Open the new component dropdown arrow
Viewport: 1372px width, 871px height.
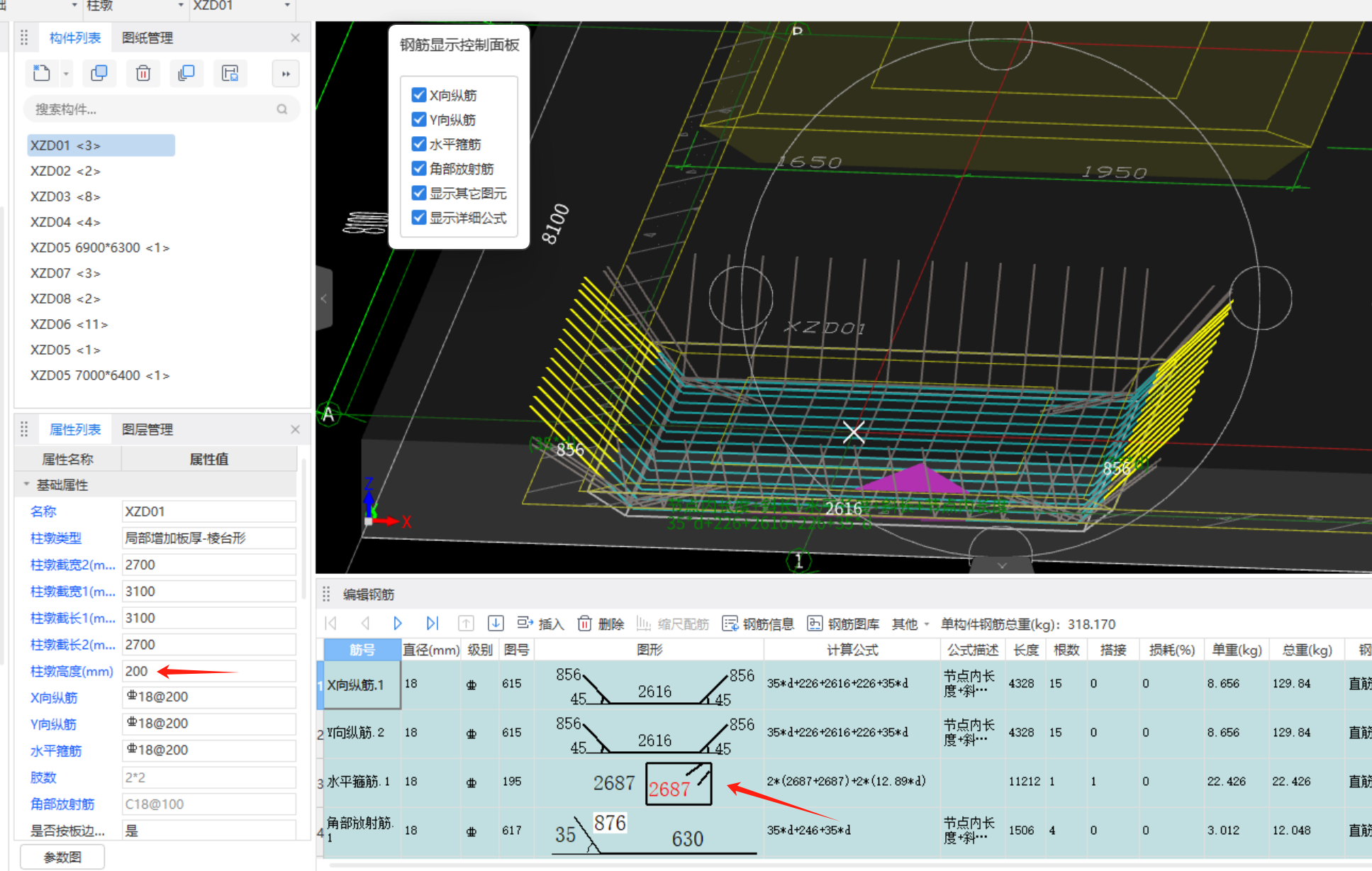pyautogui.click(x=65, y=74)
